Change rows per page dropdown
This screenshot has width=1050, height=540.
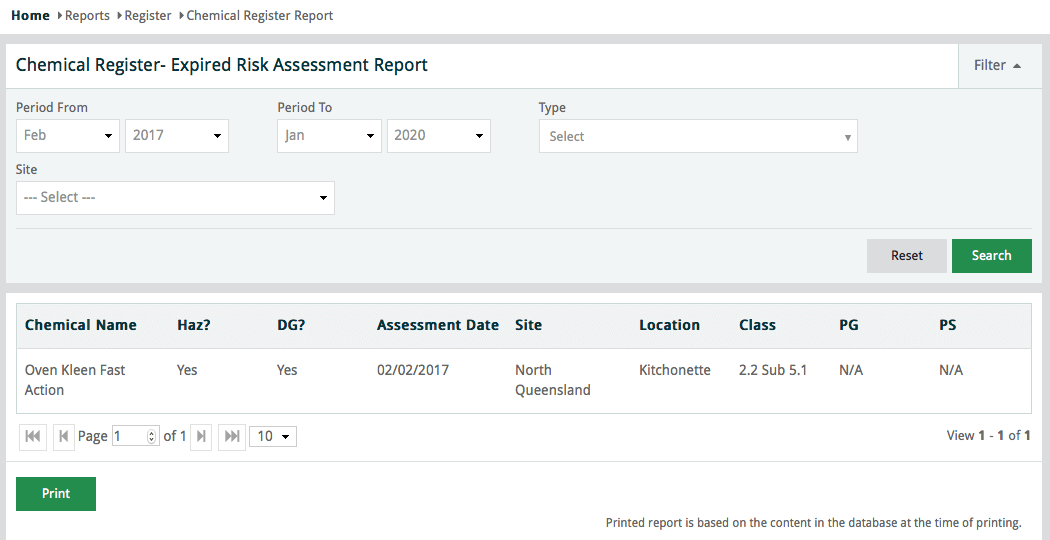click(x=273, y=437)
